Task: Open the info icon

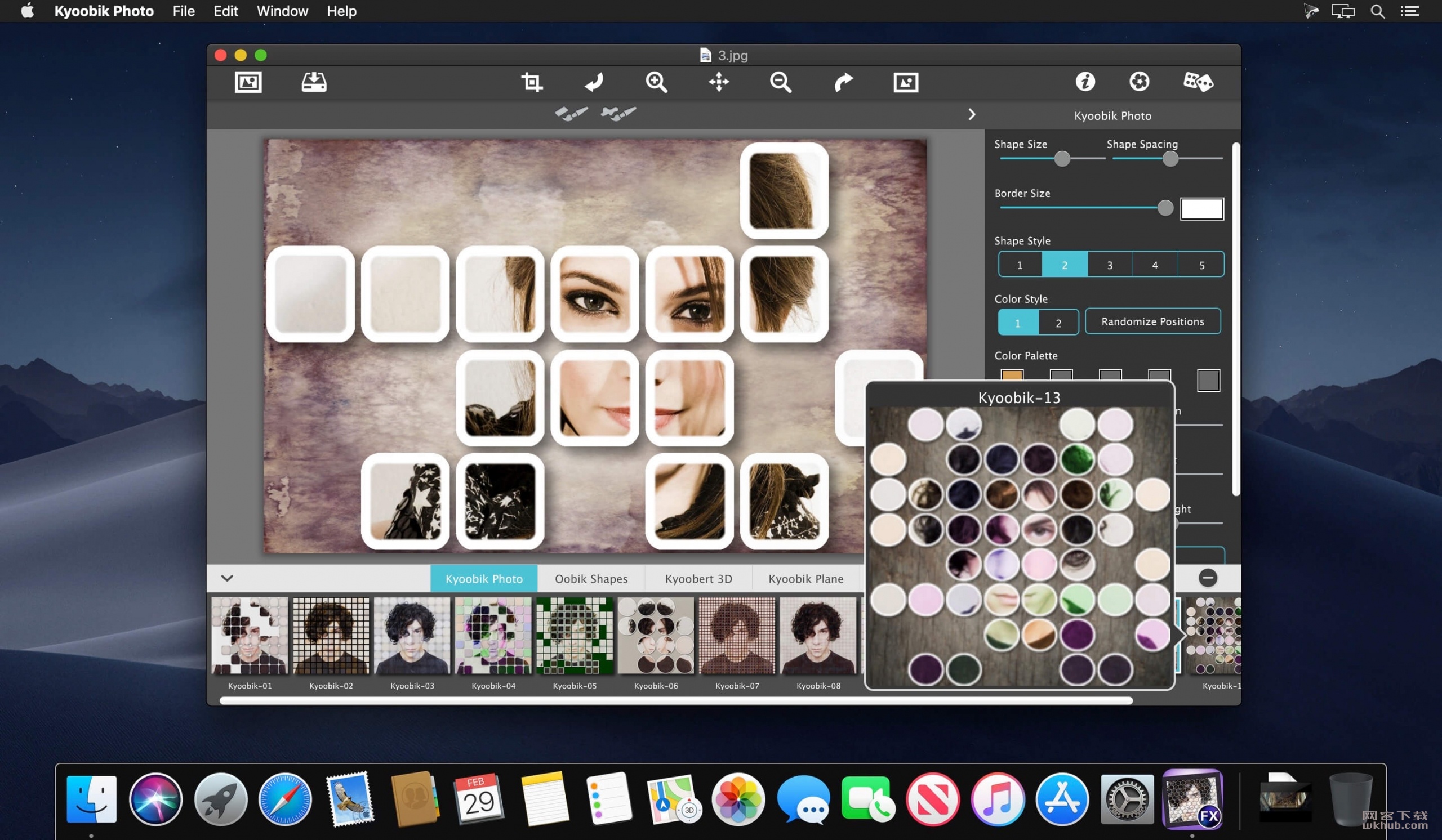Action: [1085, 82]
